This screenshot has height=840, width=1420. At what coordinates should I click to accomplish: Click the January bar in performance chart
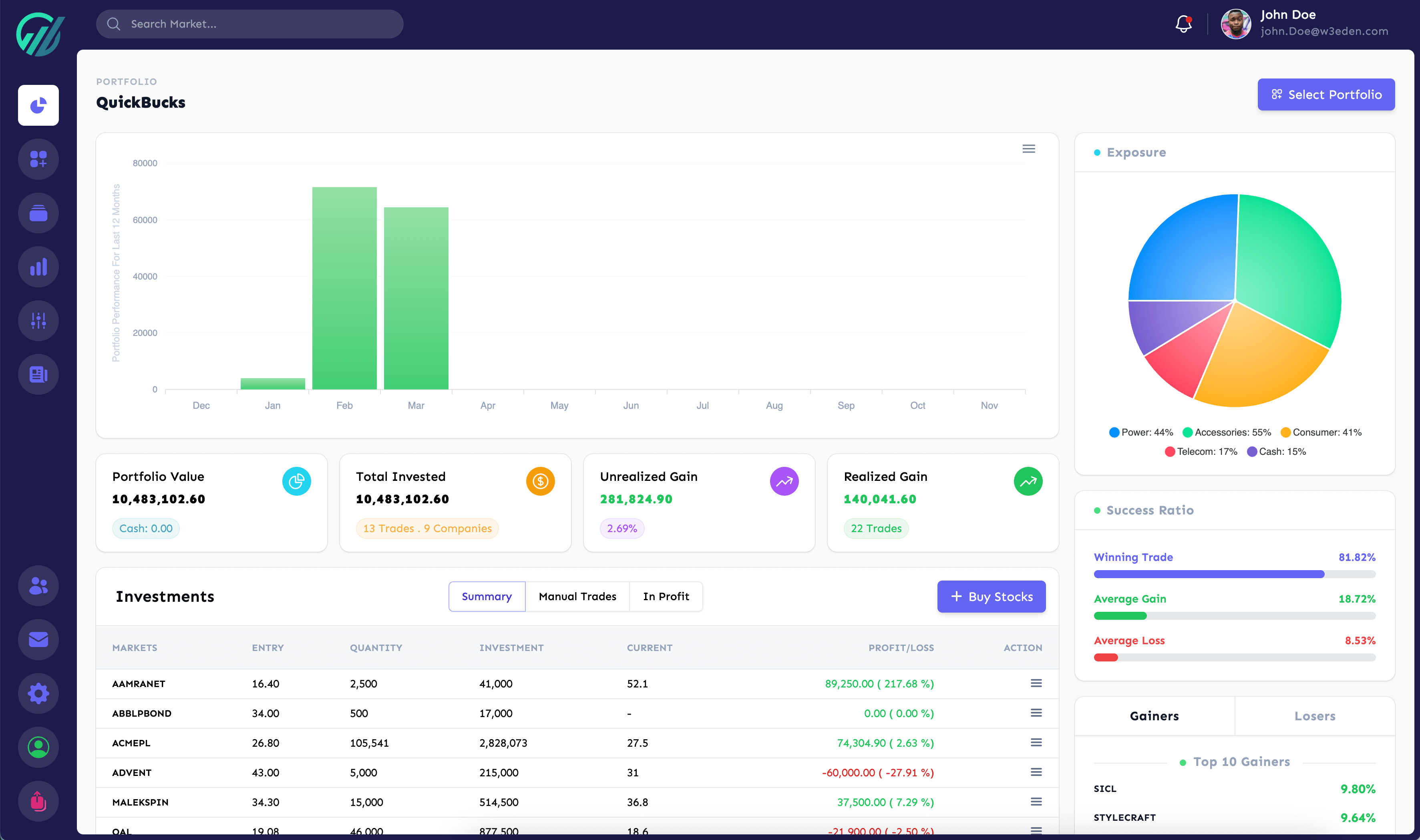pyautogui.click(x=273, y=384)
